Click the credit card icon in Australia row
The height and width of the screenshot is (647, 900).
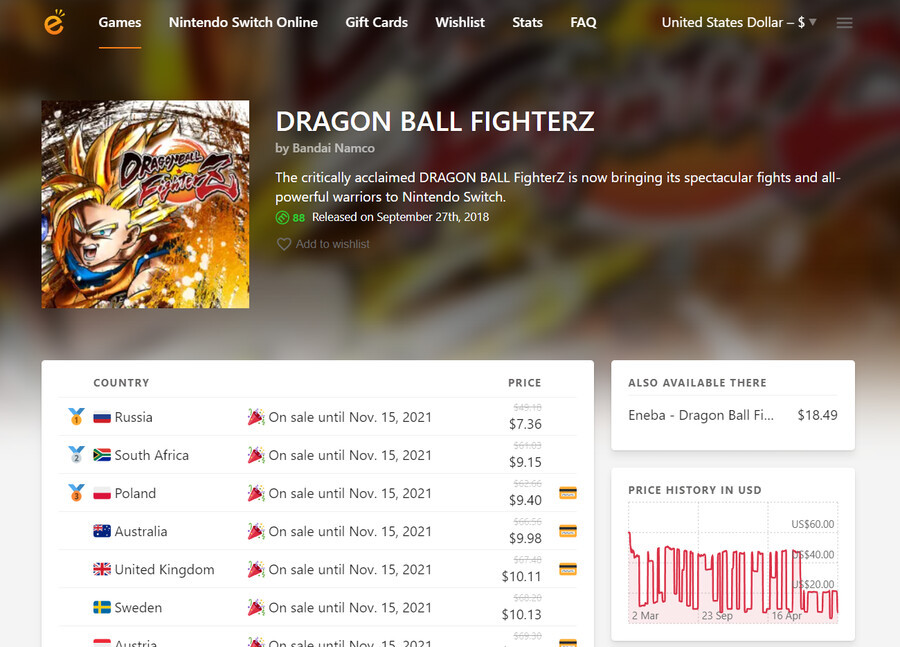click(x=568, y=531)
